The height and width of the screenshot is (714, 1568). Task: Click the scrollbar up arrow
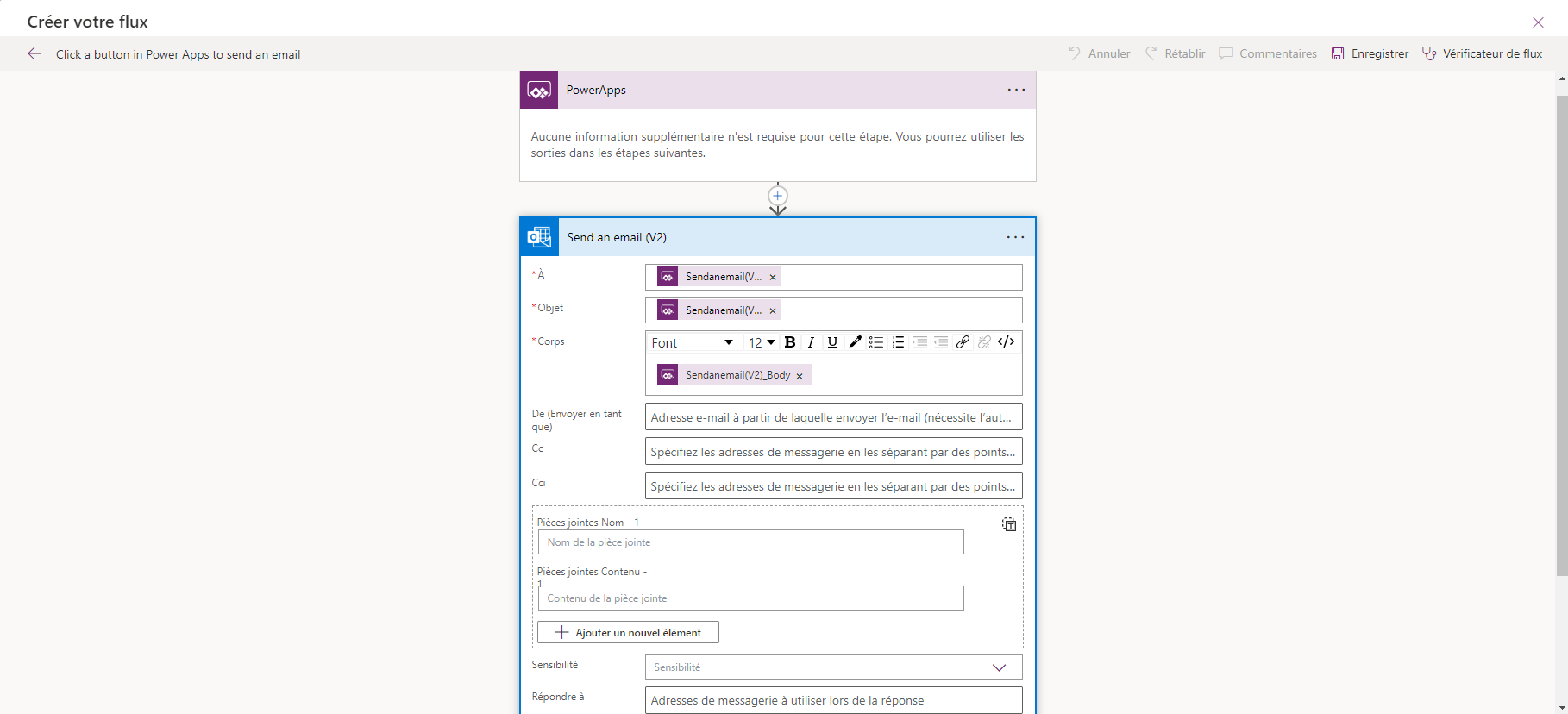(1562, 78)
